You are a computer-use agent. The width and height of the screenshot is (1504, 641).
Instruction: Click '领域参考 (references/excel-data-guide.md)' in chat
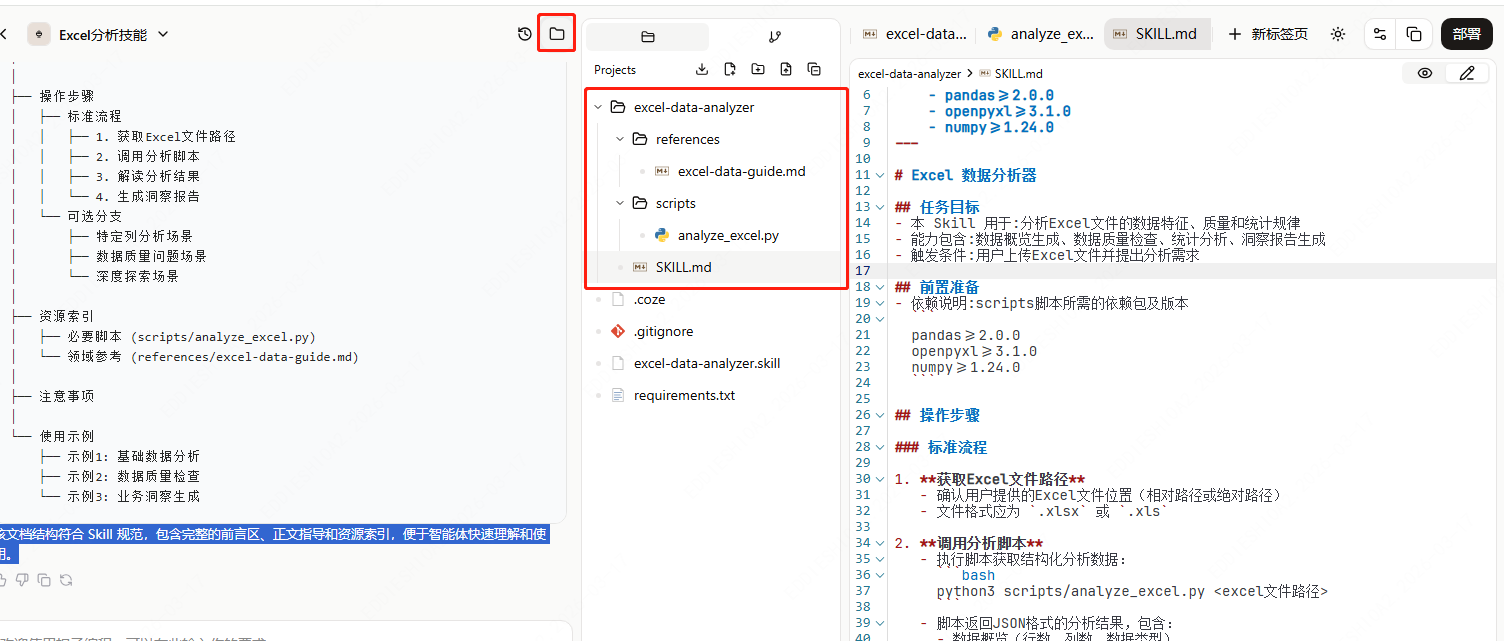(x=212, y=357)
